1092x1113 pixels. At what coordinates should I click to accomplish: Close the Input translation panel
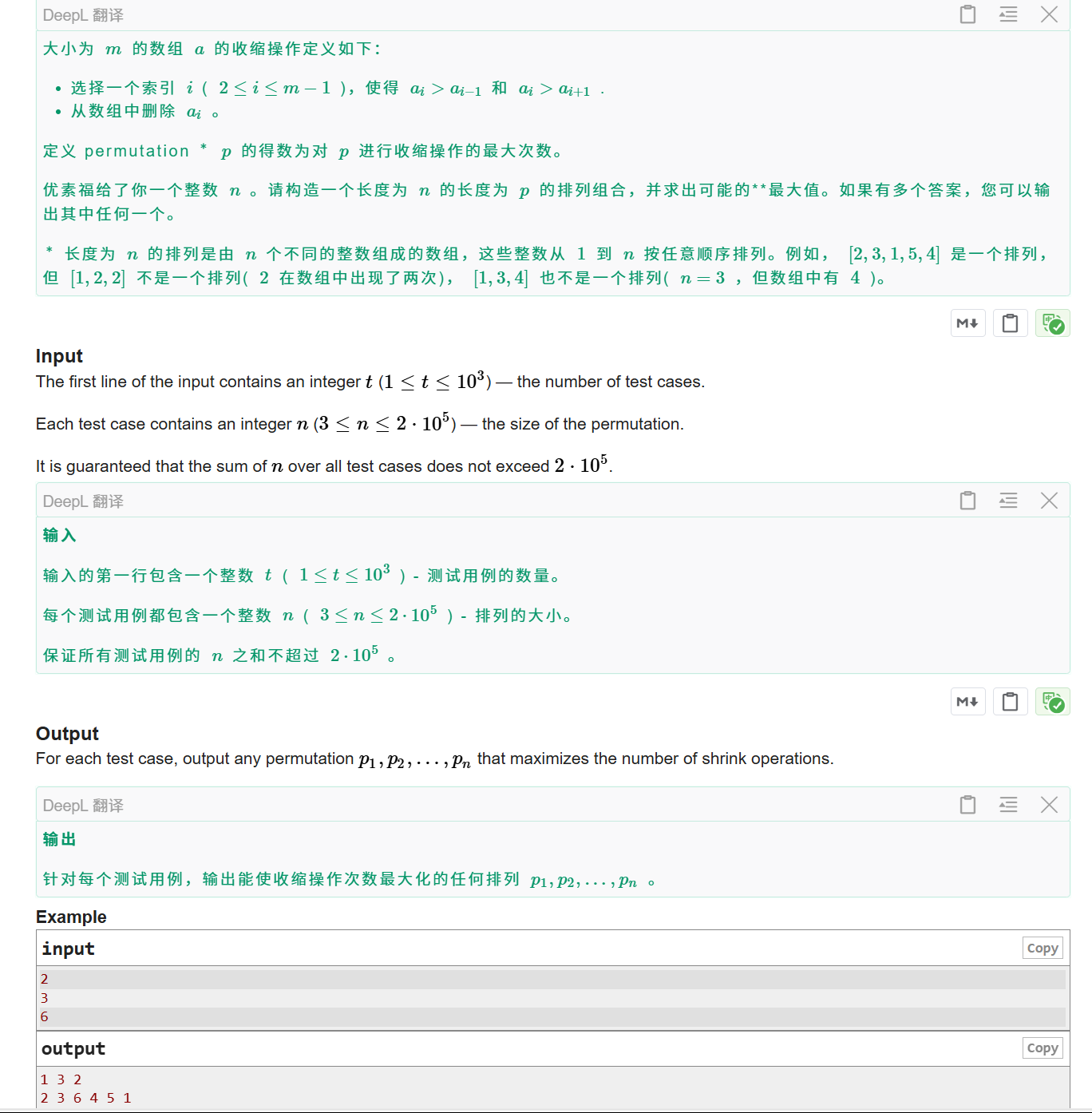[x=1049, y=501]
